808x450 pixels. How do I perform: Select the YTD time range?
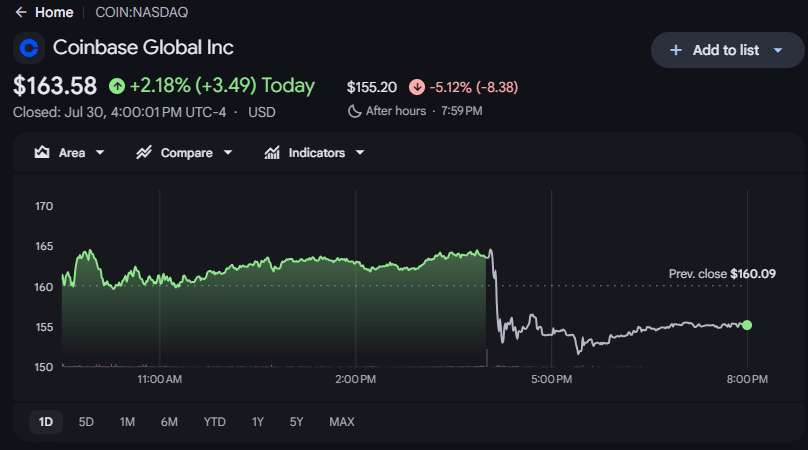click(214, 422)
